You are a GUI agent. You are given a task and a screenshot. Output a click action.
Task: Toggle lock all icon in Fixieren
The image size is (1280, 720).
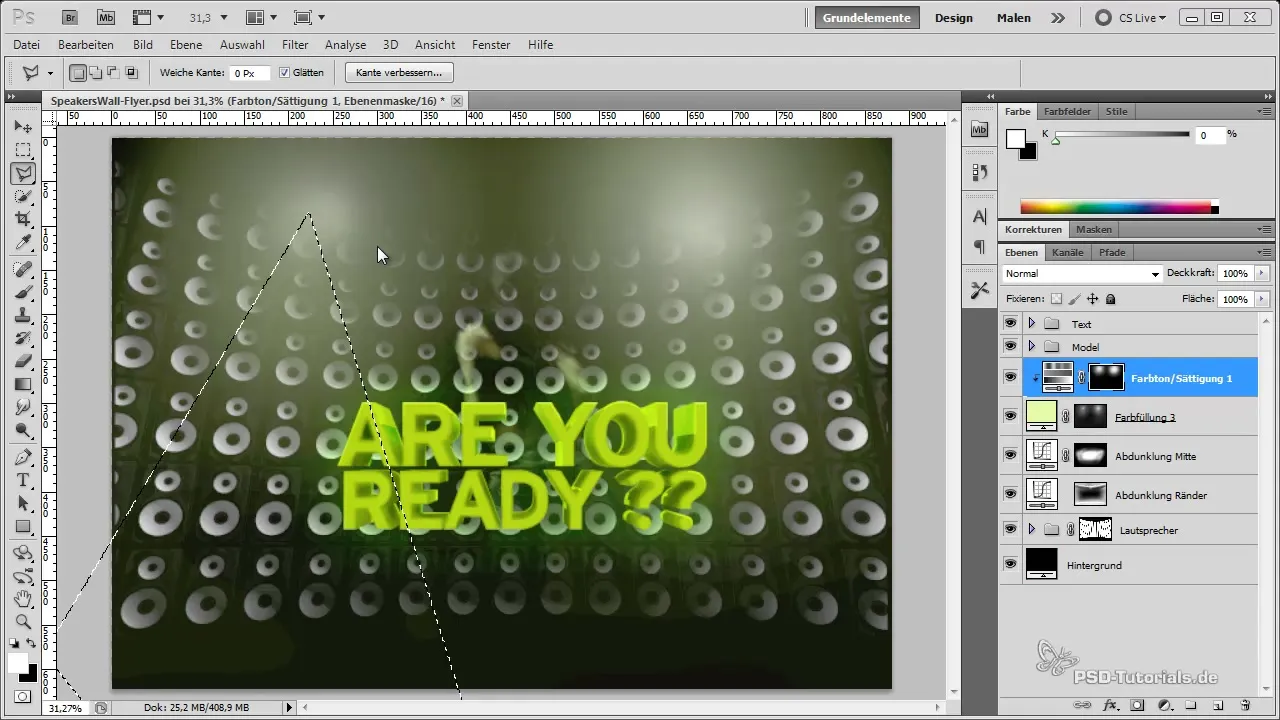click(x=1111, y=299)
